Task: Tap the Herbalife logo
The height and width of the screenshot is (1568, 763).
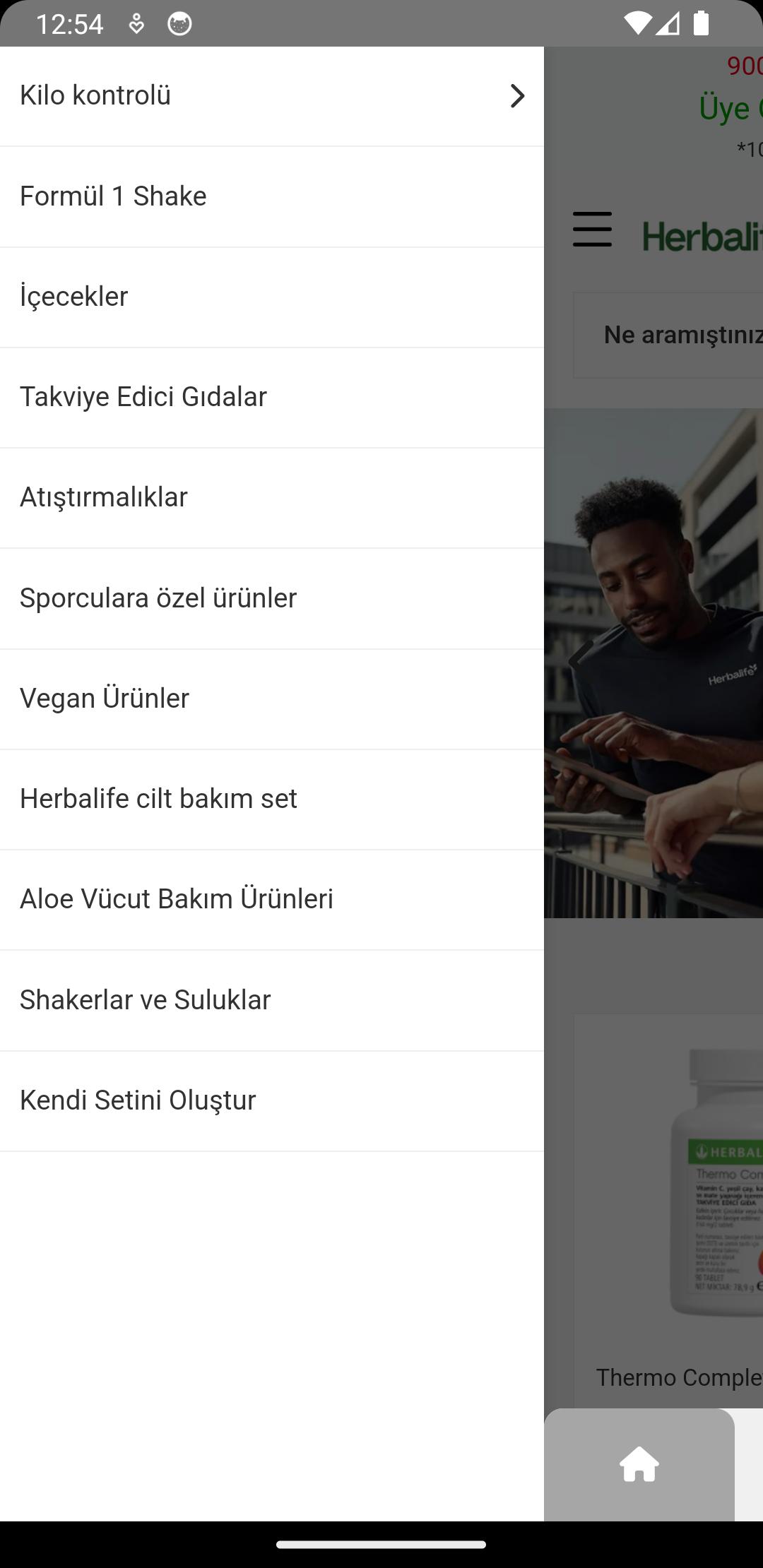Action: 702,236
